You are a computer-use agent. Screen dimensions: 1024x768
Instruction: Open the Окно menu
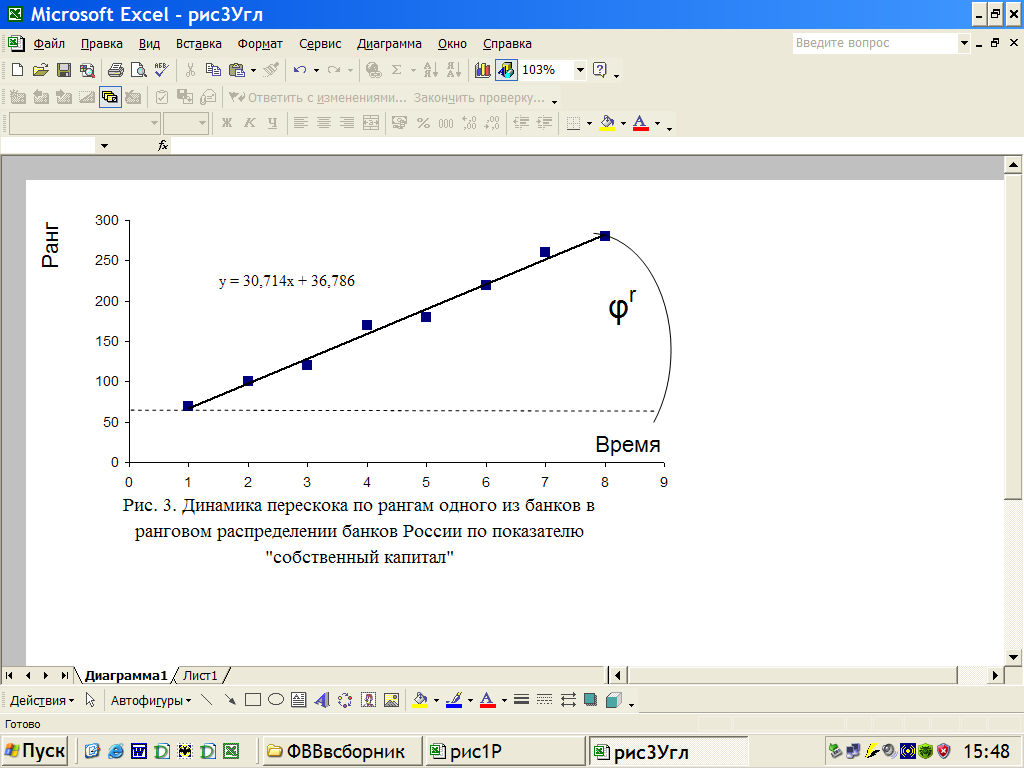[x=452, y=44]
